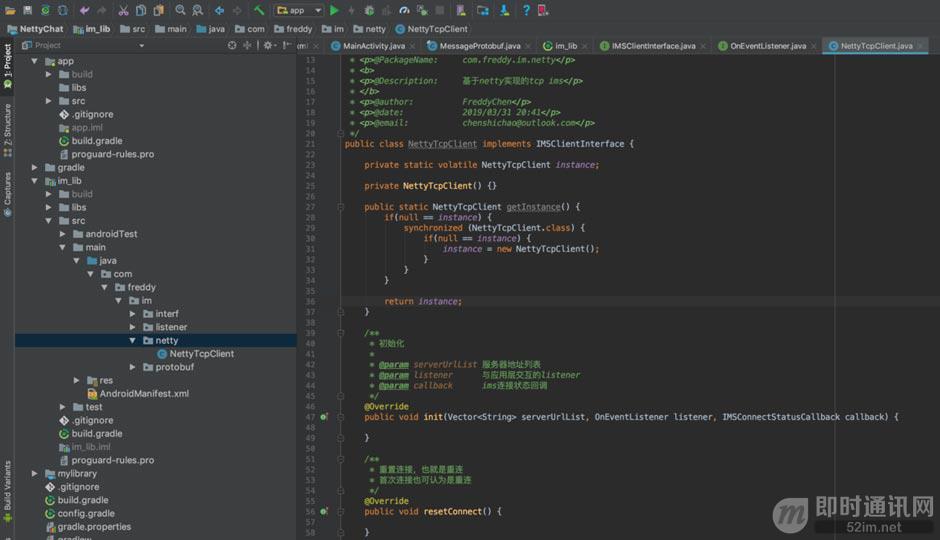940x540 pixels.
Task: Open help with the question mark icon
Action: pos(526,10)
